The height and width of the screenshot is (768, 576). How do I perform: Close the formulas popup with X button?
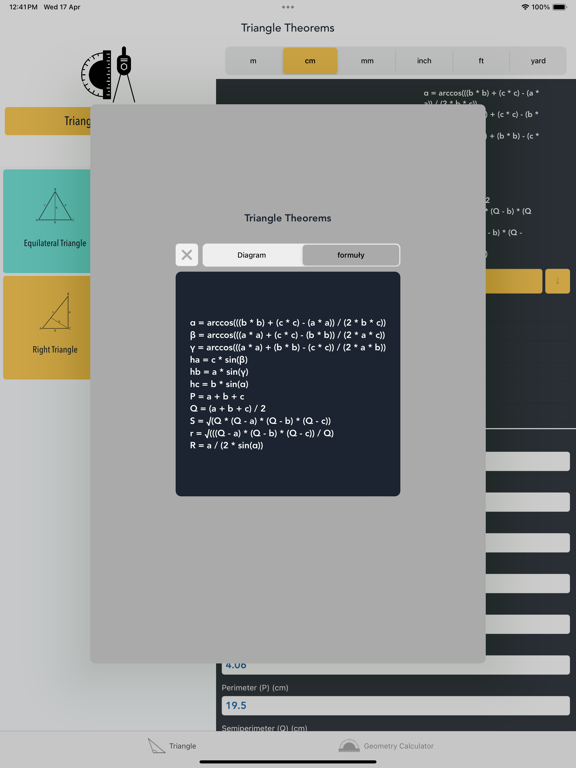187,255
